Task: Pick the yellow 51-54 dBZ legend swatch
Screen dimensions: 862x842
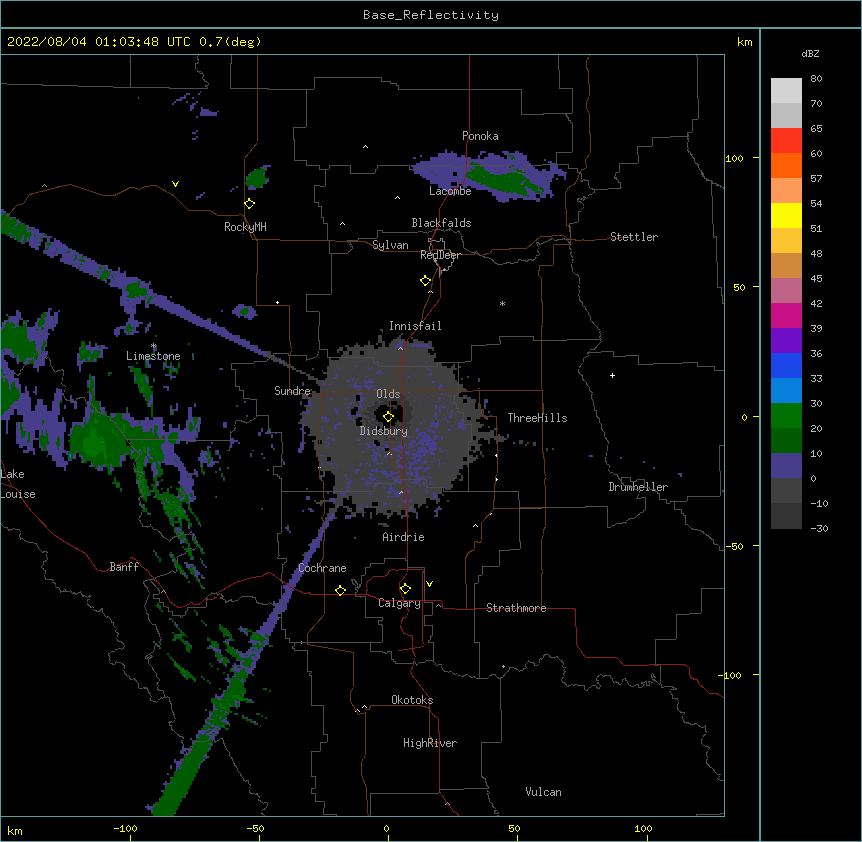Action: (x=786, y=215)
